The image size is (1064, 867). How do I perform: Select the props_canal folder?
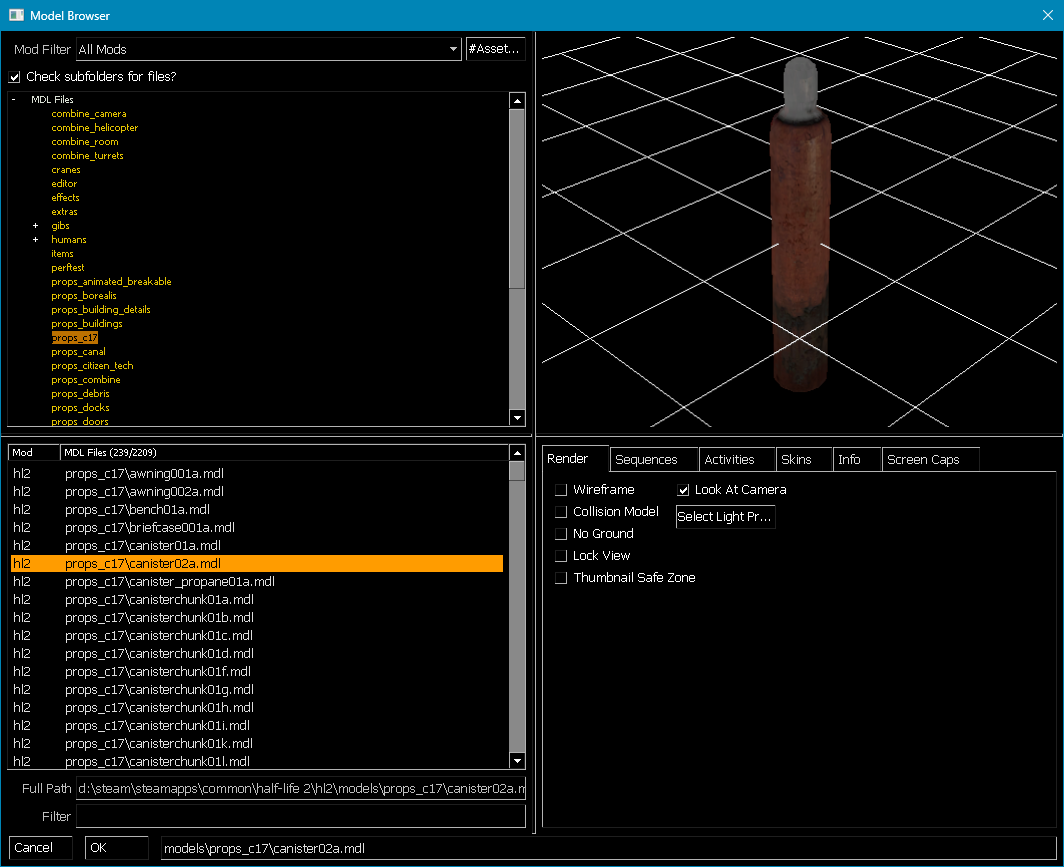click(x=77, y=352)
